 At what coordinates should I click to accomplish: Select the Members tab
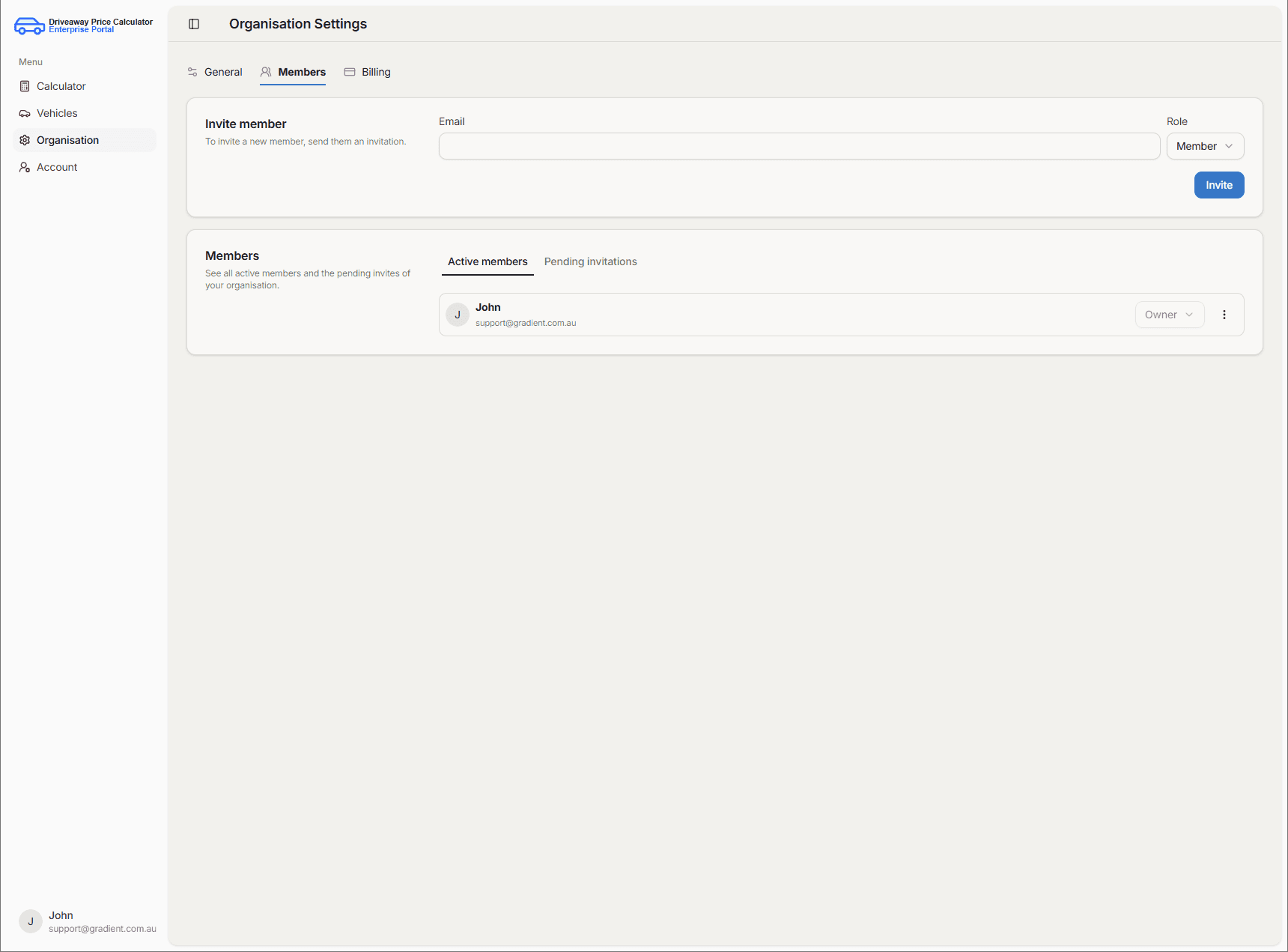pyautogui.click(x=293, y=72)
